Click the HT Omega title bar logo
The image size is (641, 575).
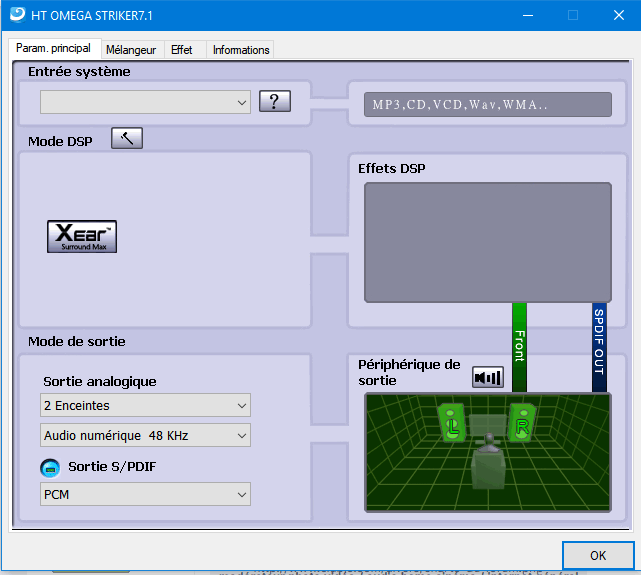pos(18,14)
